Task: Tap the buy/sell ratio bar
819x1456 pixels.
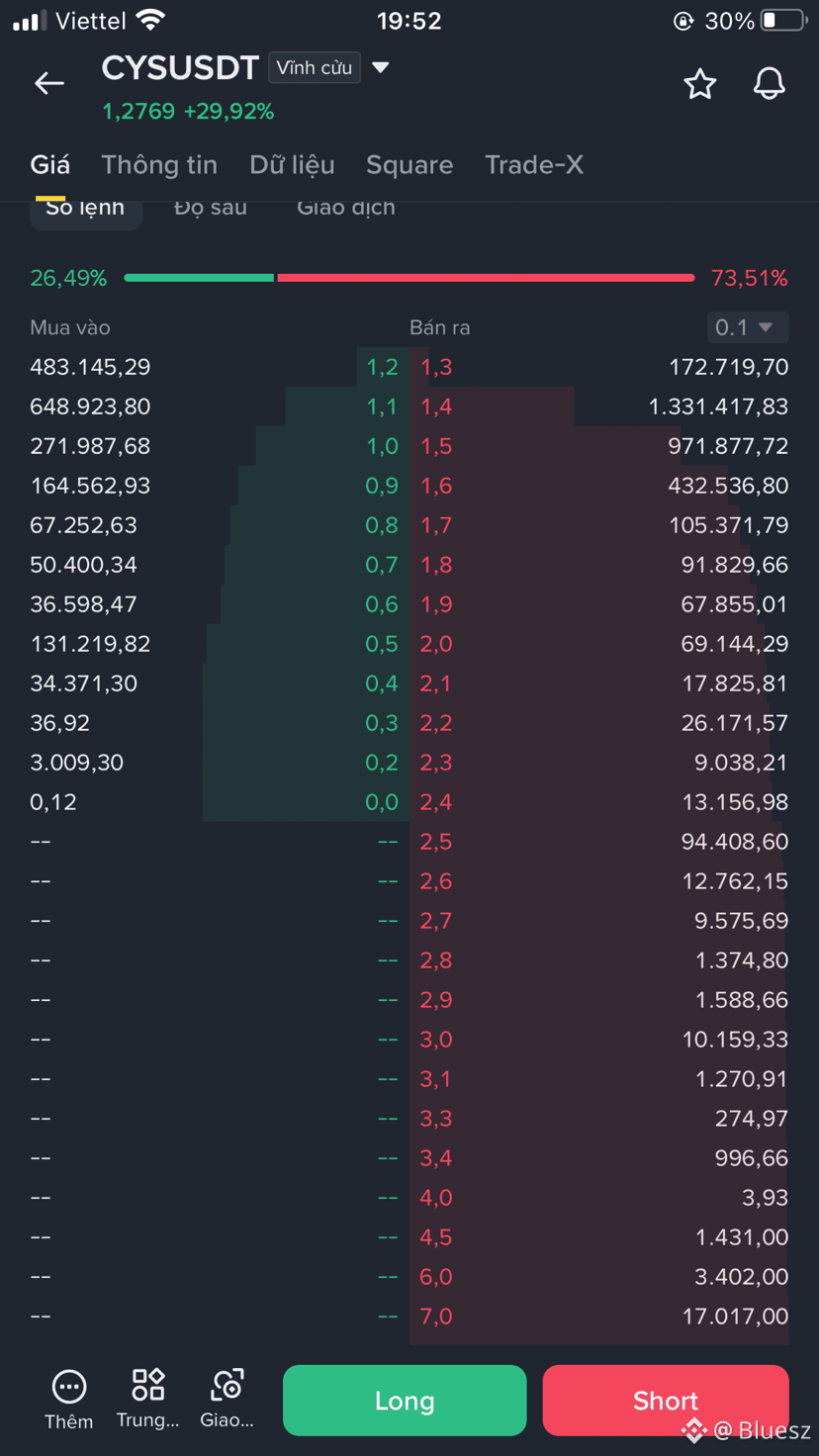Action: click(x=409, y=278)
